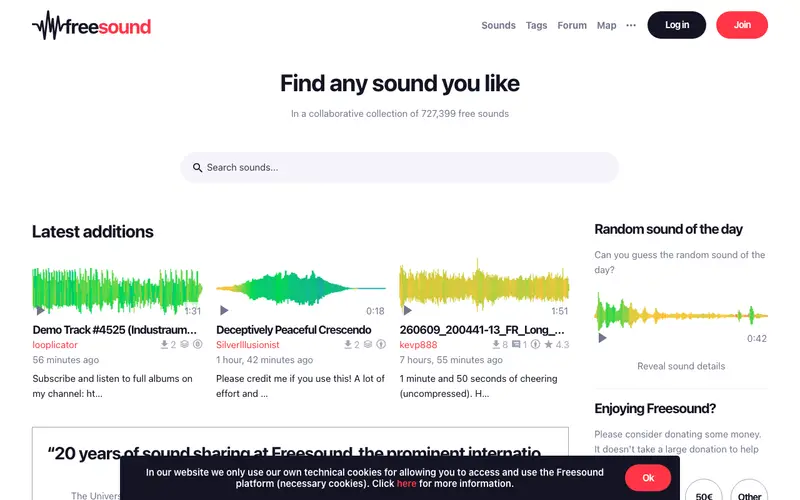Click the 'Latest additions' heading

point(93,232)
